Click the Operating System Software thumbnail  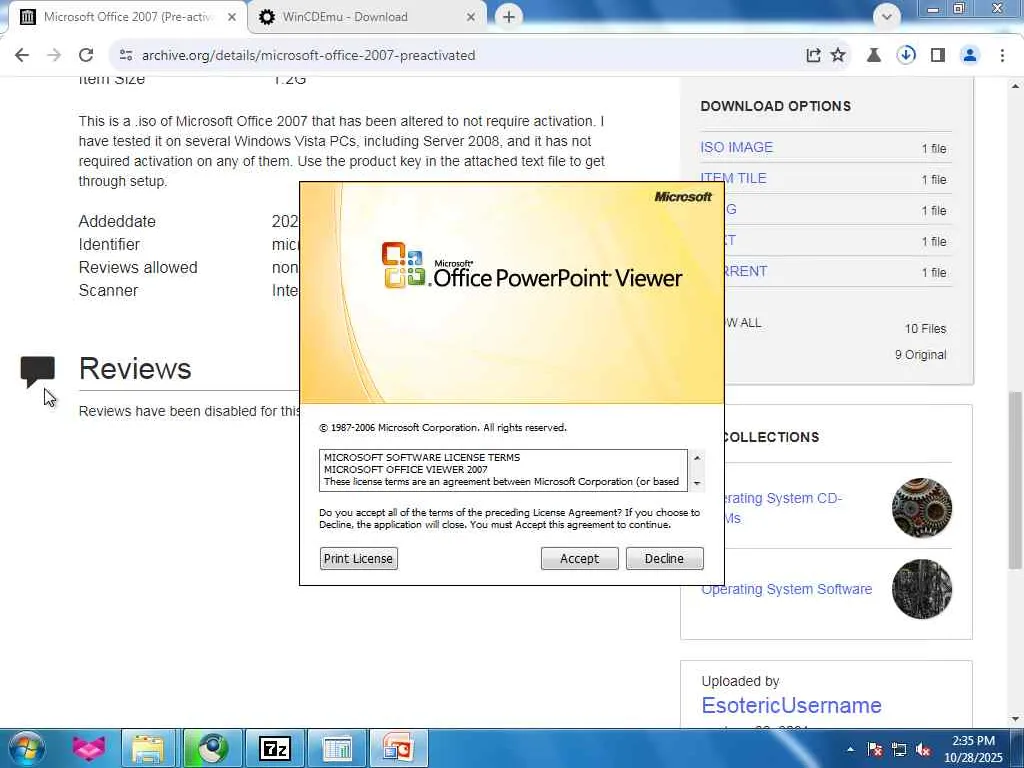coord(921,589)
